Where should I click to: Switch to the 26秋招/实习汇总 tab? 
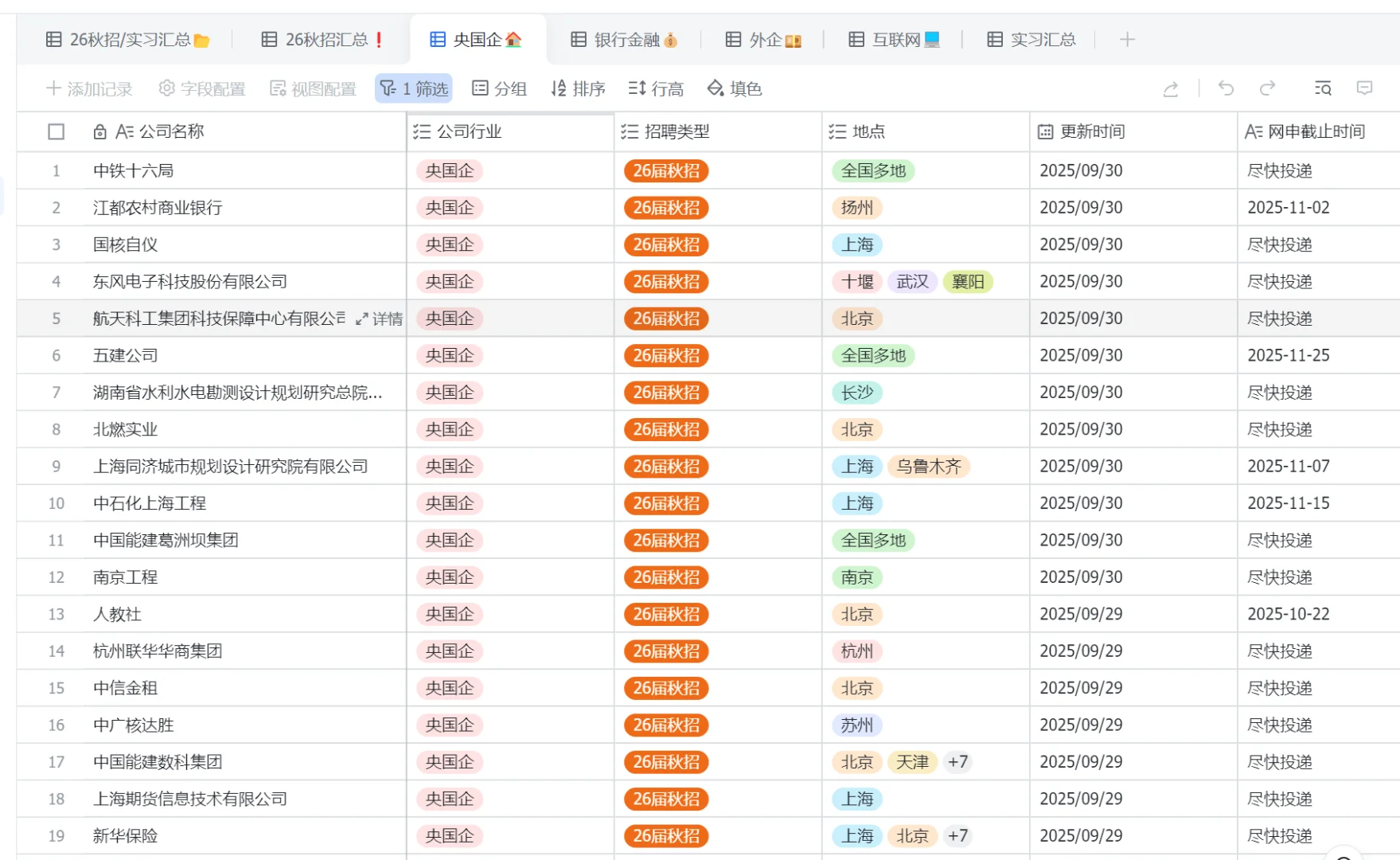point(127,40)
